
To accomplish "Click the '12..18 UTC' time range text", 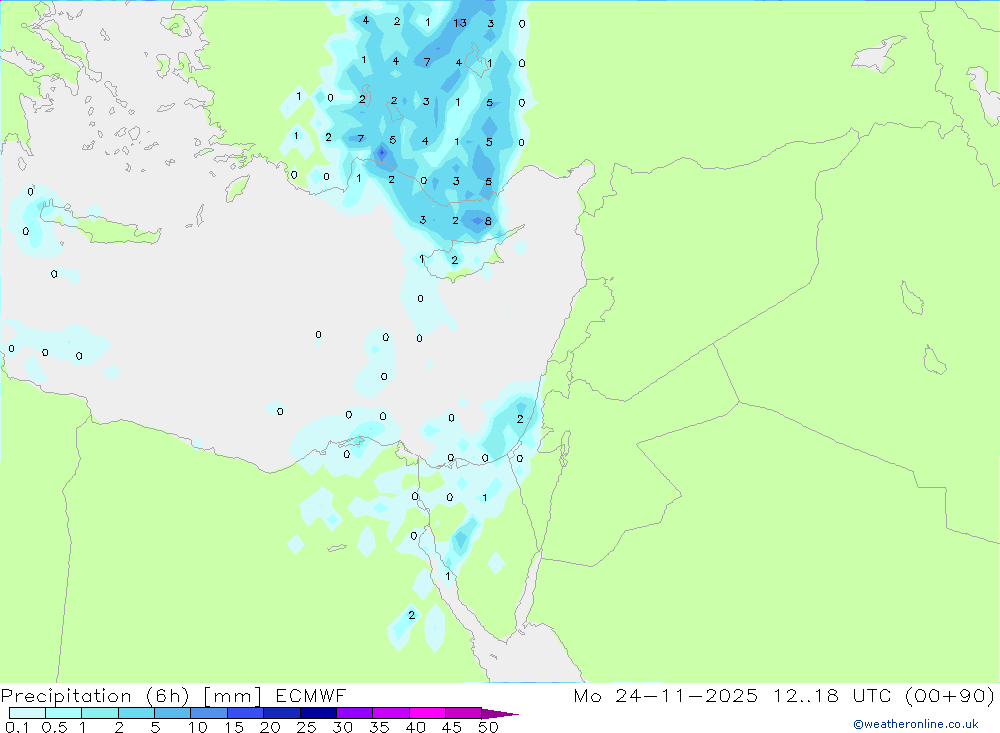I will click(831, 695).
